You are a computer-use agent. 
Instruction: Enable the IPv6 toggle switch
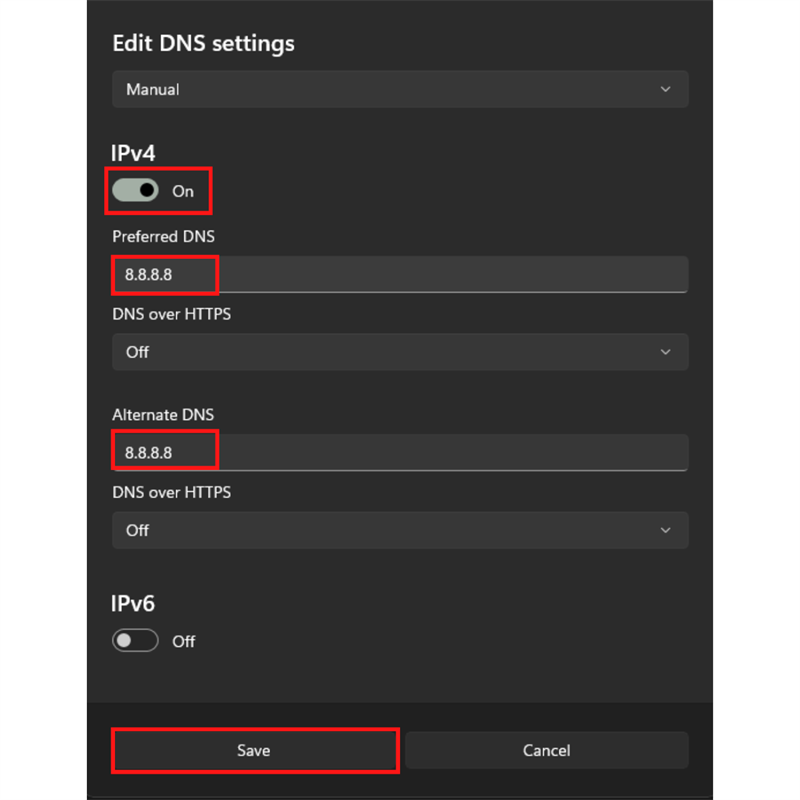(135, 641)
